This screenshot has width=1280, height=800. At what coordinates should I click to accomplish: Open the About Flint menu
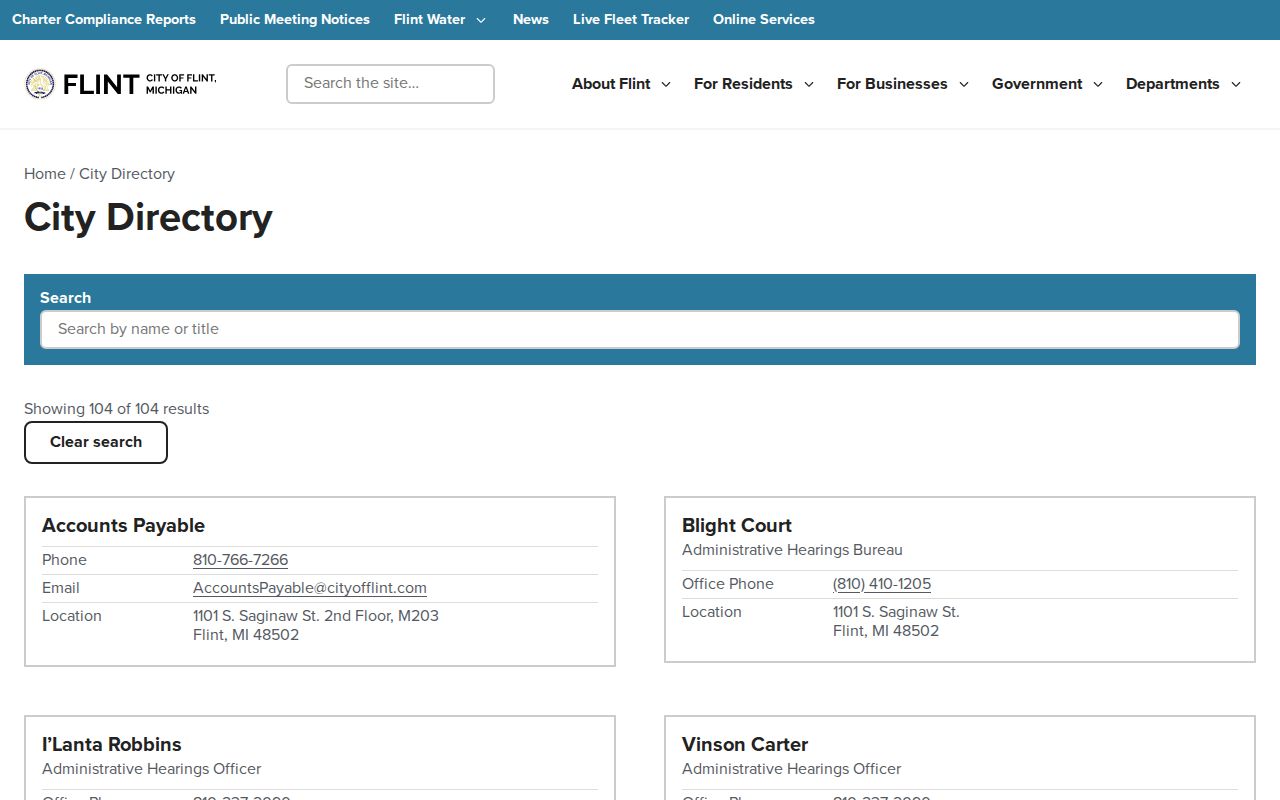click(611, 84)
